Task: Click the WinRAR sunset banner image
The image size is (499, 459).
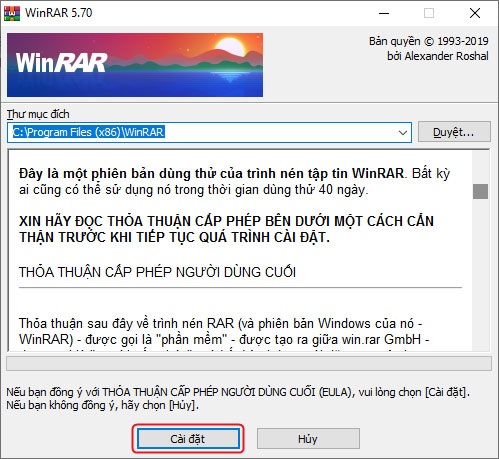Action: (135, 65)
